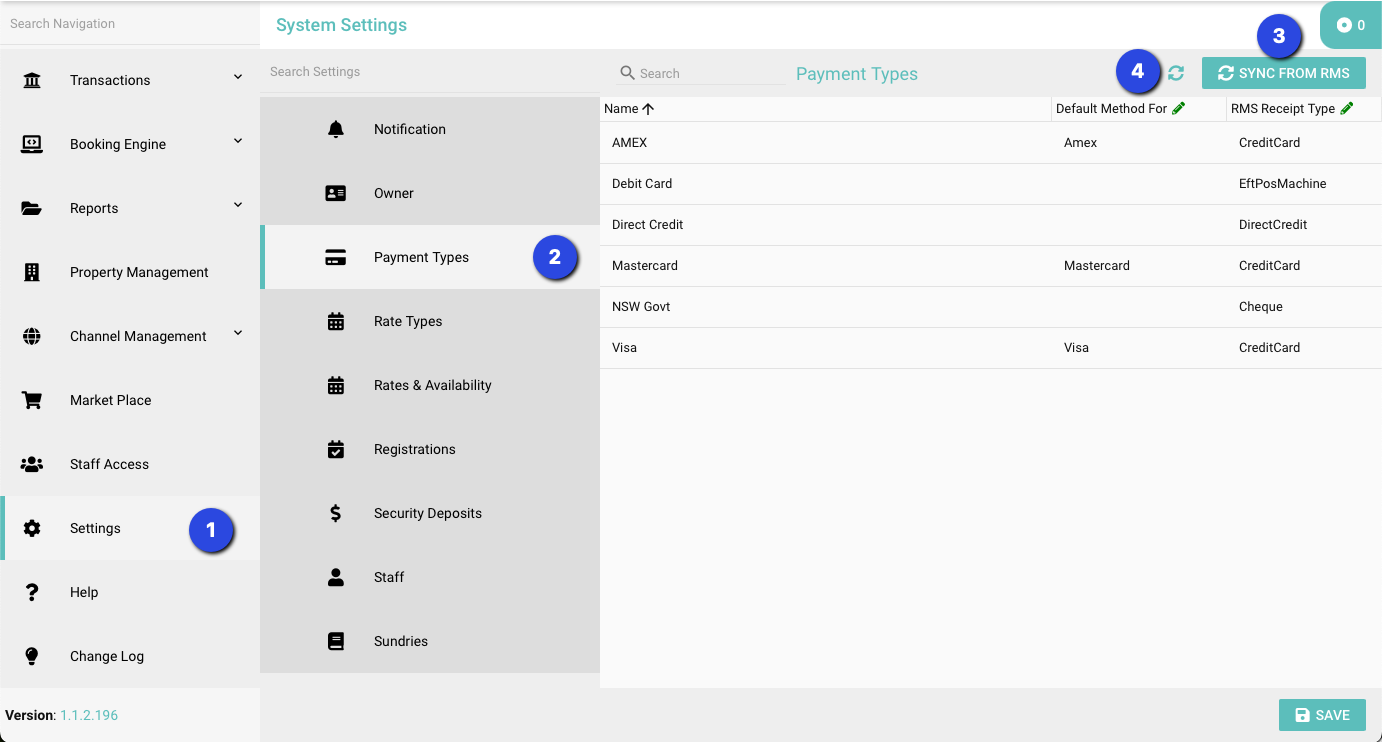Click the SAVE button
1382x742 pixels.
click(x=1322, y=715)
